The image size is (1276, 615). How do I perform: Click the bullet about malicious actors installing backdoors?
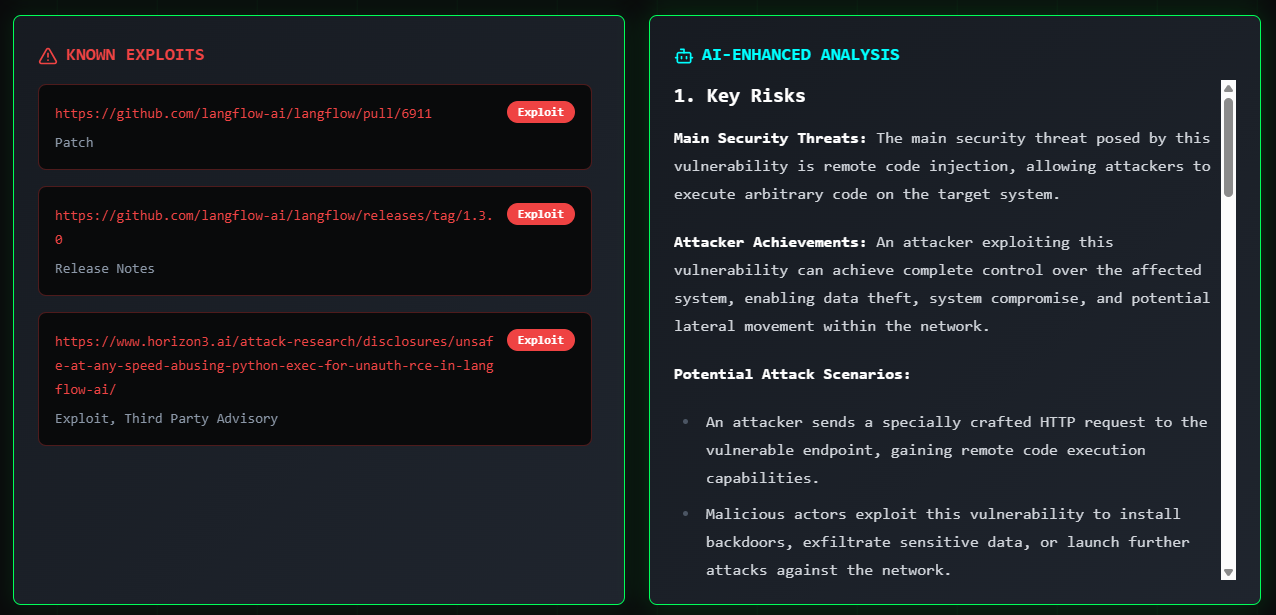click(x=948, y=542)
